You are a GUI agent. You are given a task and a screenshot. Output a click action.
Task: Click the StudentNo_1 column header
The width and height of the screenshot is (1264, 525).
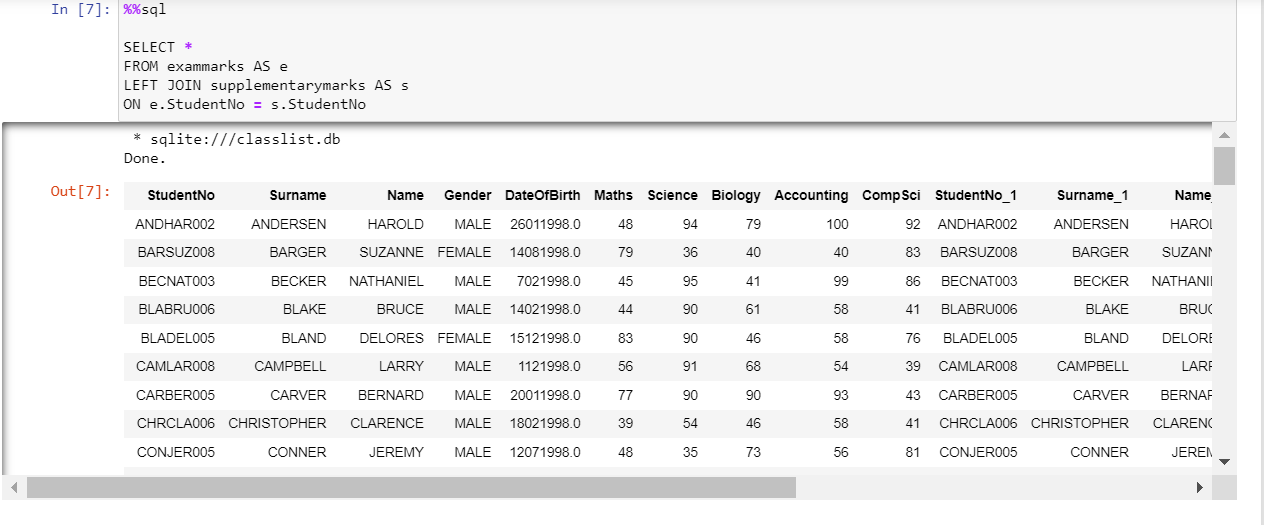pos(976,195)
